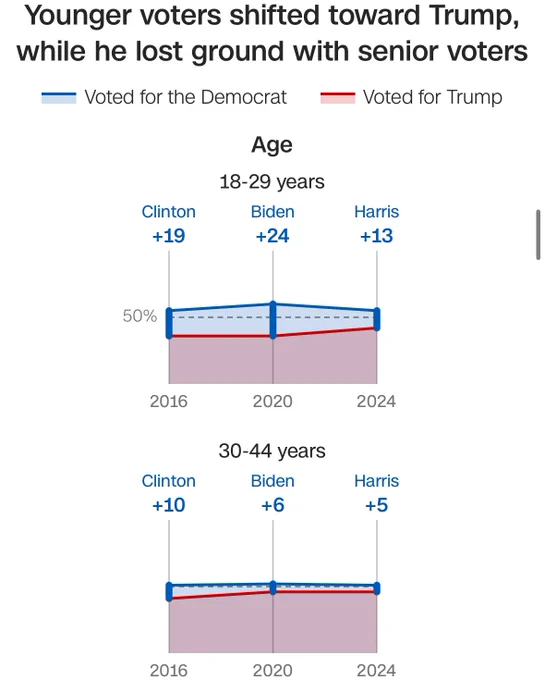The image size is (545, 680).
Task: Click the "30-44 years" chart title
Action: [272, 451]
